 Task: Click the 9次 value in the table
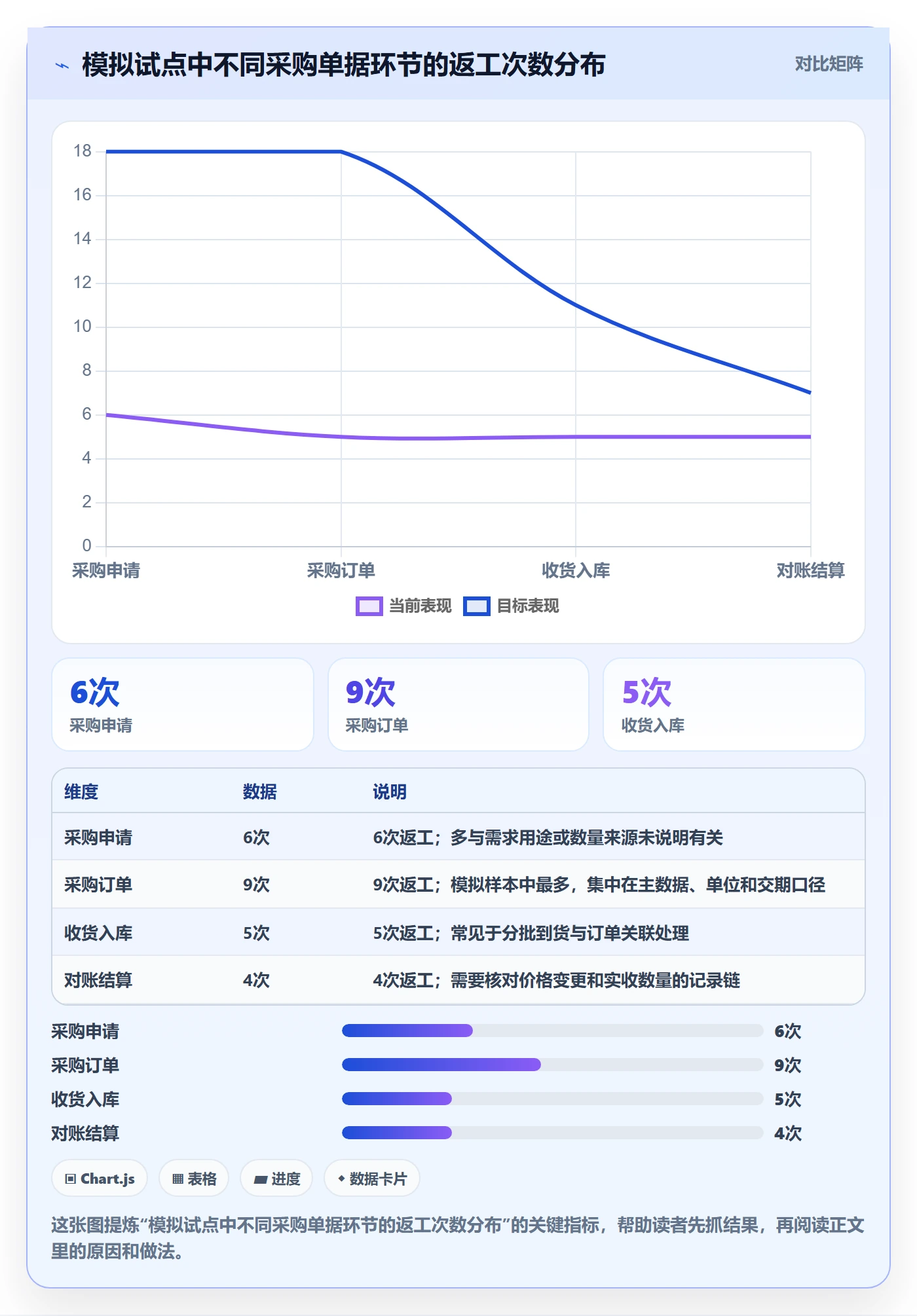(256, 885)
